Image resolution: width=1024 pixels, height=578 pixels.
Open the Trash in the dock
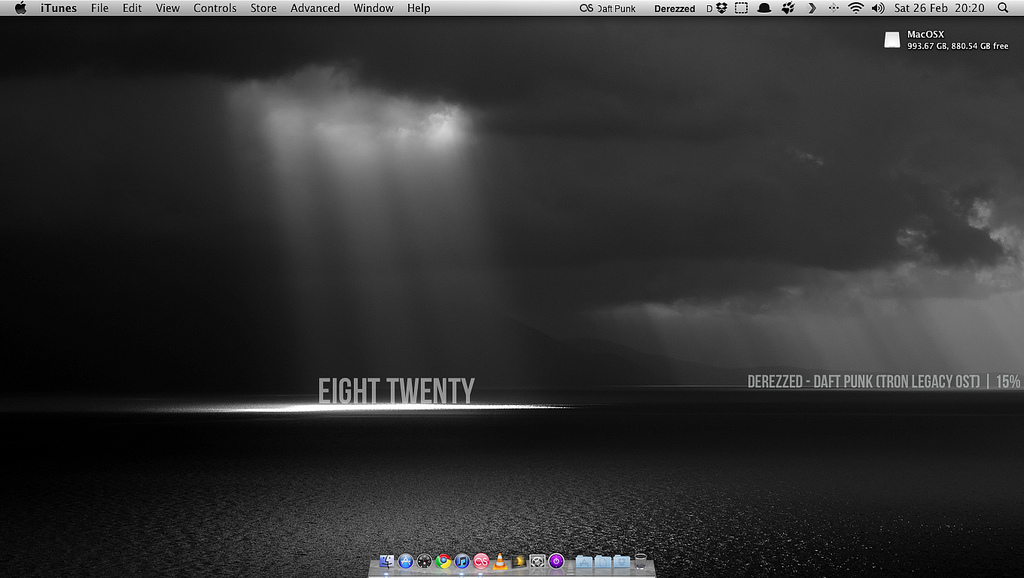coord(641,562)
